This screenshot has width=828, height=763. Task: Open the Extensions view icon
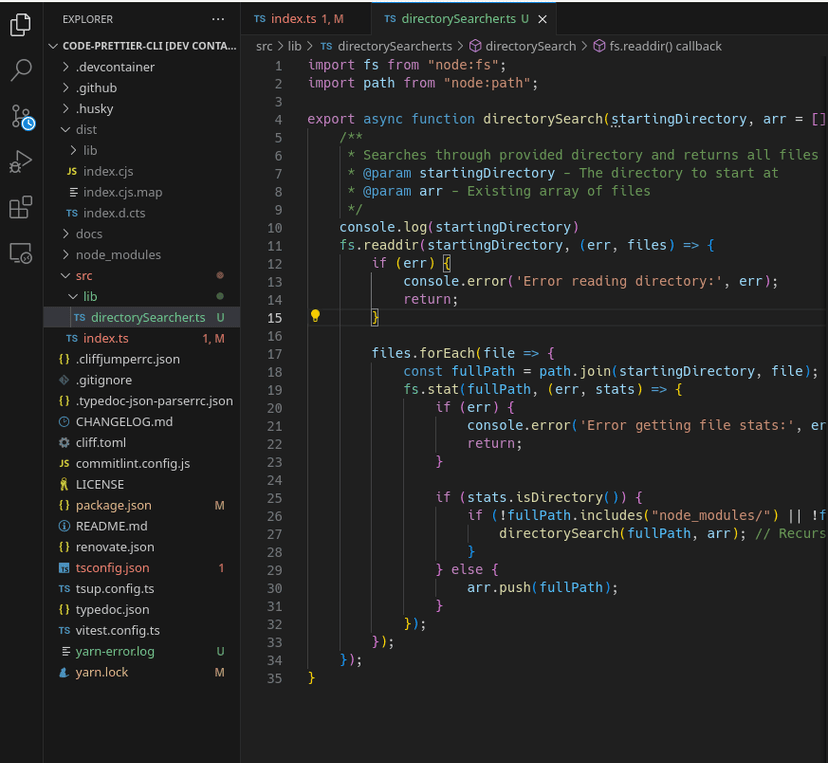[x=20, y=208]
